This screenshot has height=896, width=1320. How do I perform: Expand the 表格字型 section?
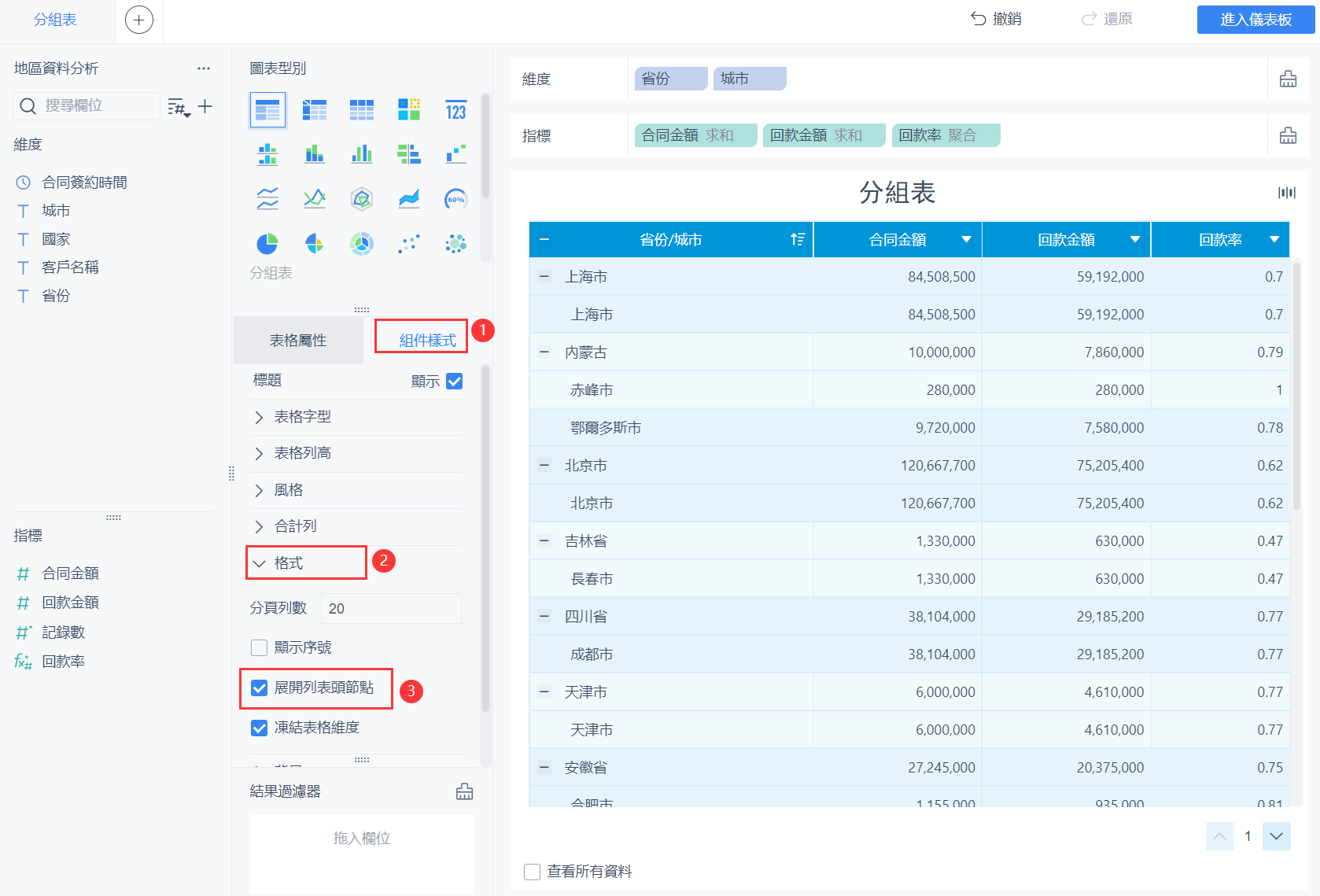259,417
